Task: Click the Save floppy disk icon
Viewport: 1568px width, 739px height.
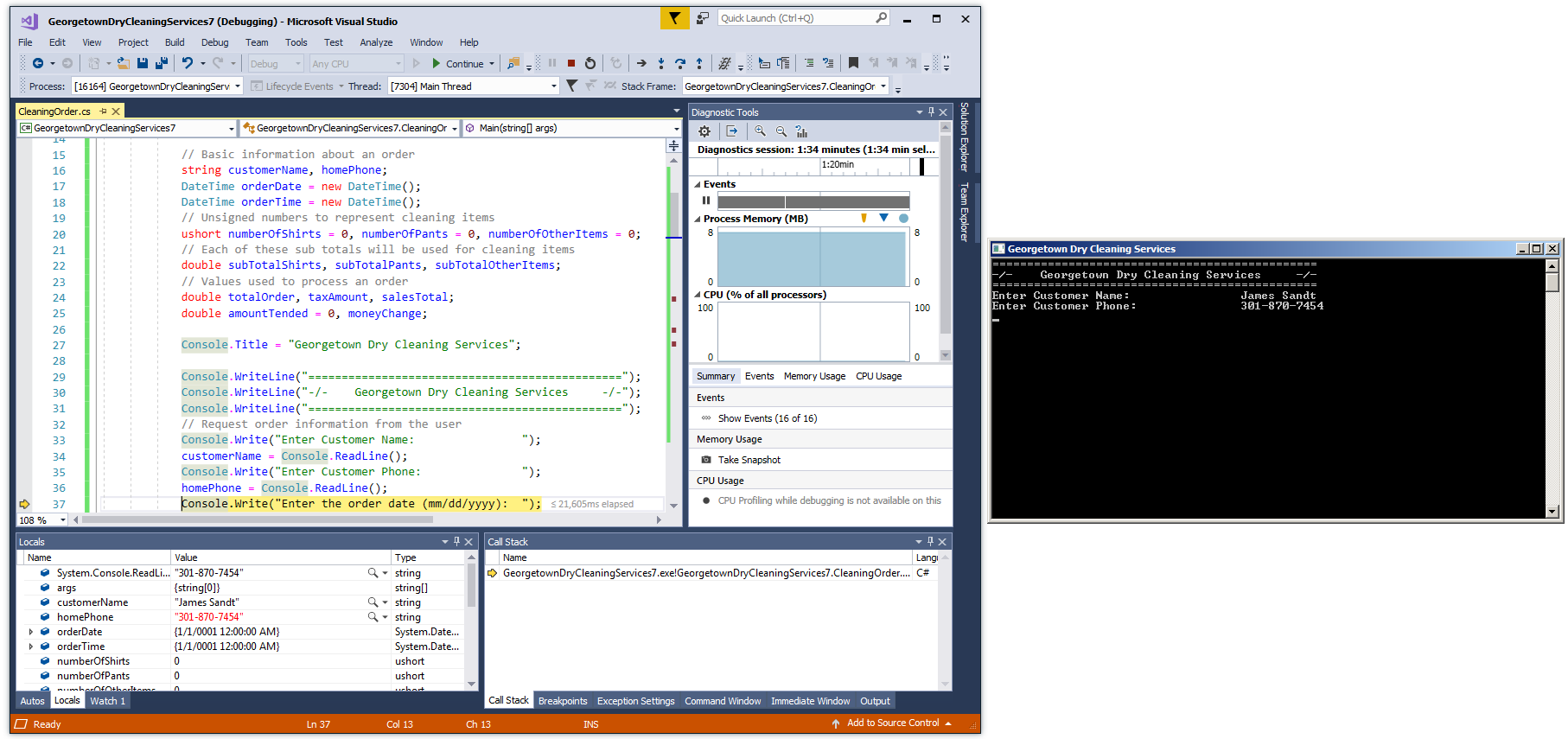Action: tap(143, 63)
